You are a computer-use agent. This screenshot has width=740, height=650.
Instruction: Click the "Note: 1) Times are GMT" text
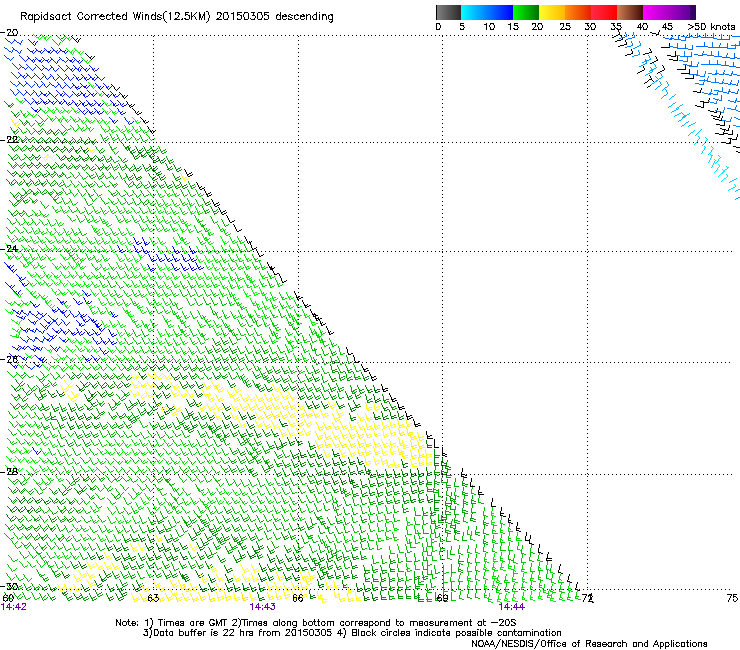click(173, 623)
